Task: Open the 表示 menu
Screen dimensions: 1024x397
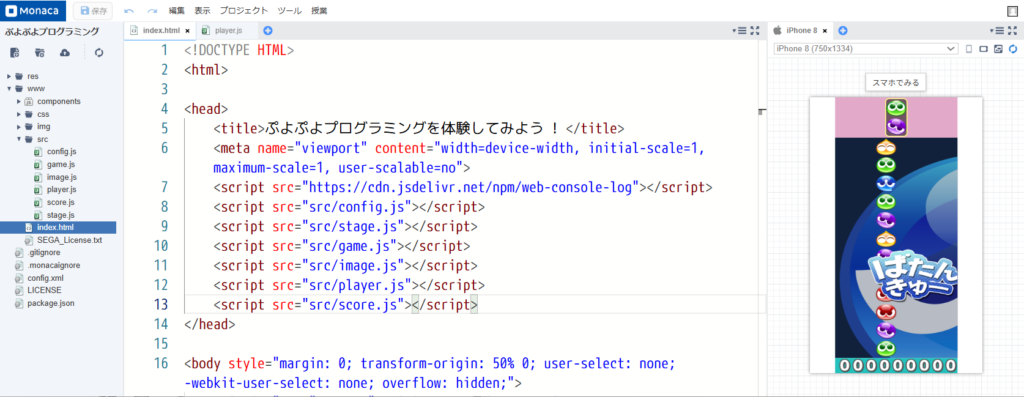Action: tap(202, 10)
